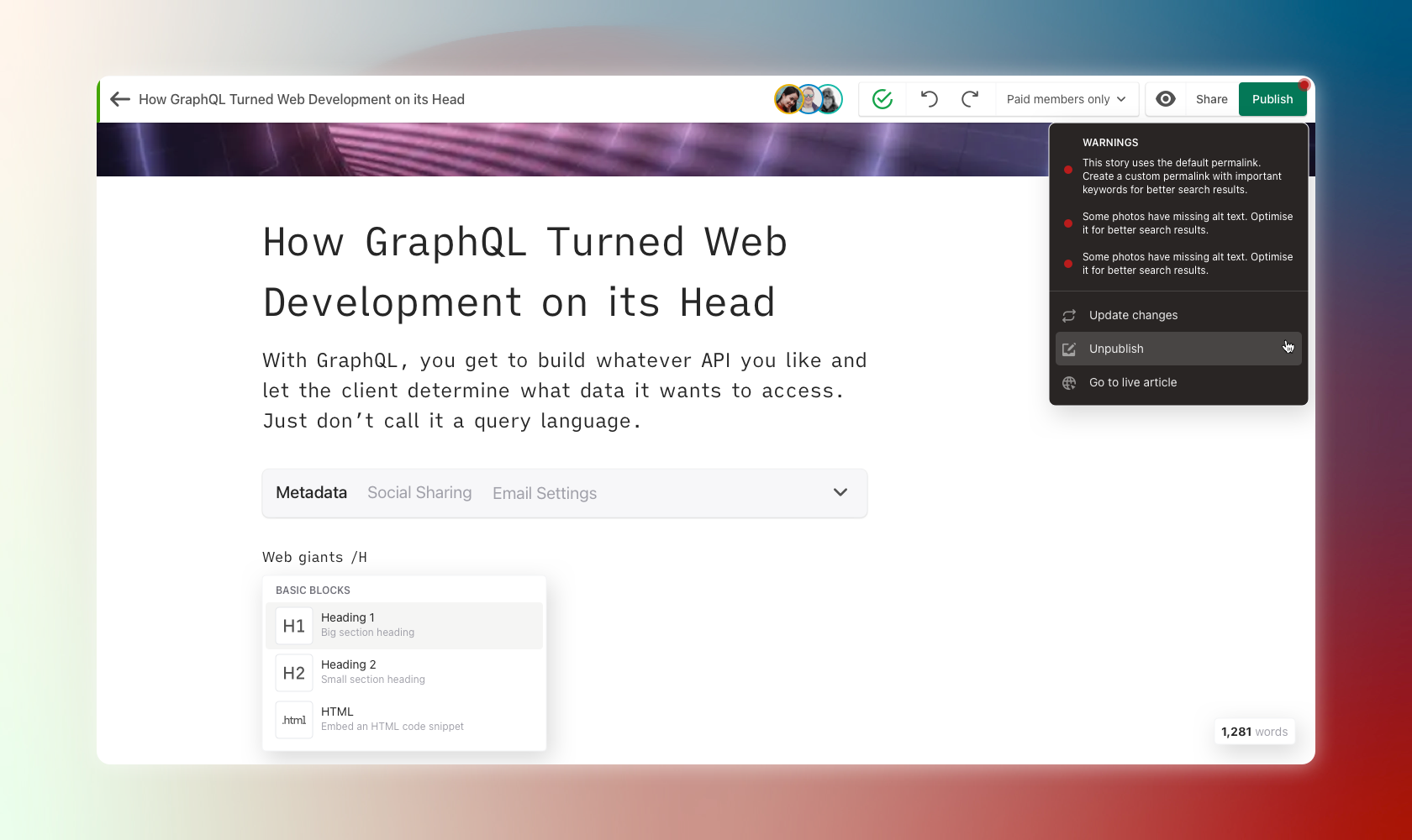
Task: Click the Unpublish edit icon
Action: coord(1069,349)
